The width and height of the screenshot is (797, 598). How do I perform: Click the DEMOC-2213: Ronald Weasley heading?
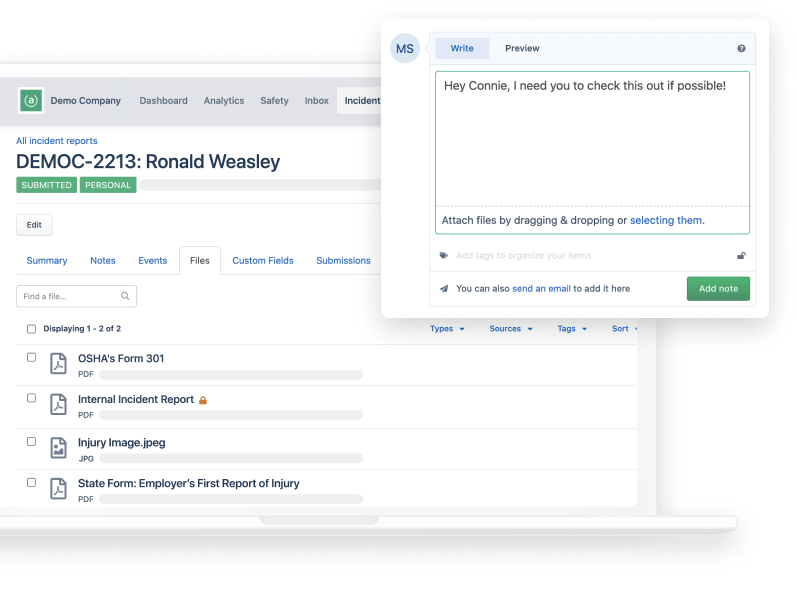[x=148, y=162]
